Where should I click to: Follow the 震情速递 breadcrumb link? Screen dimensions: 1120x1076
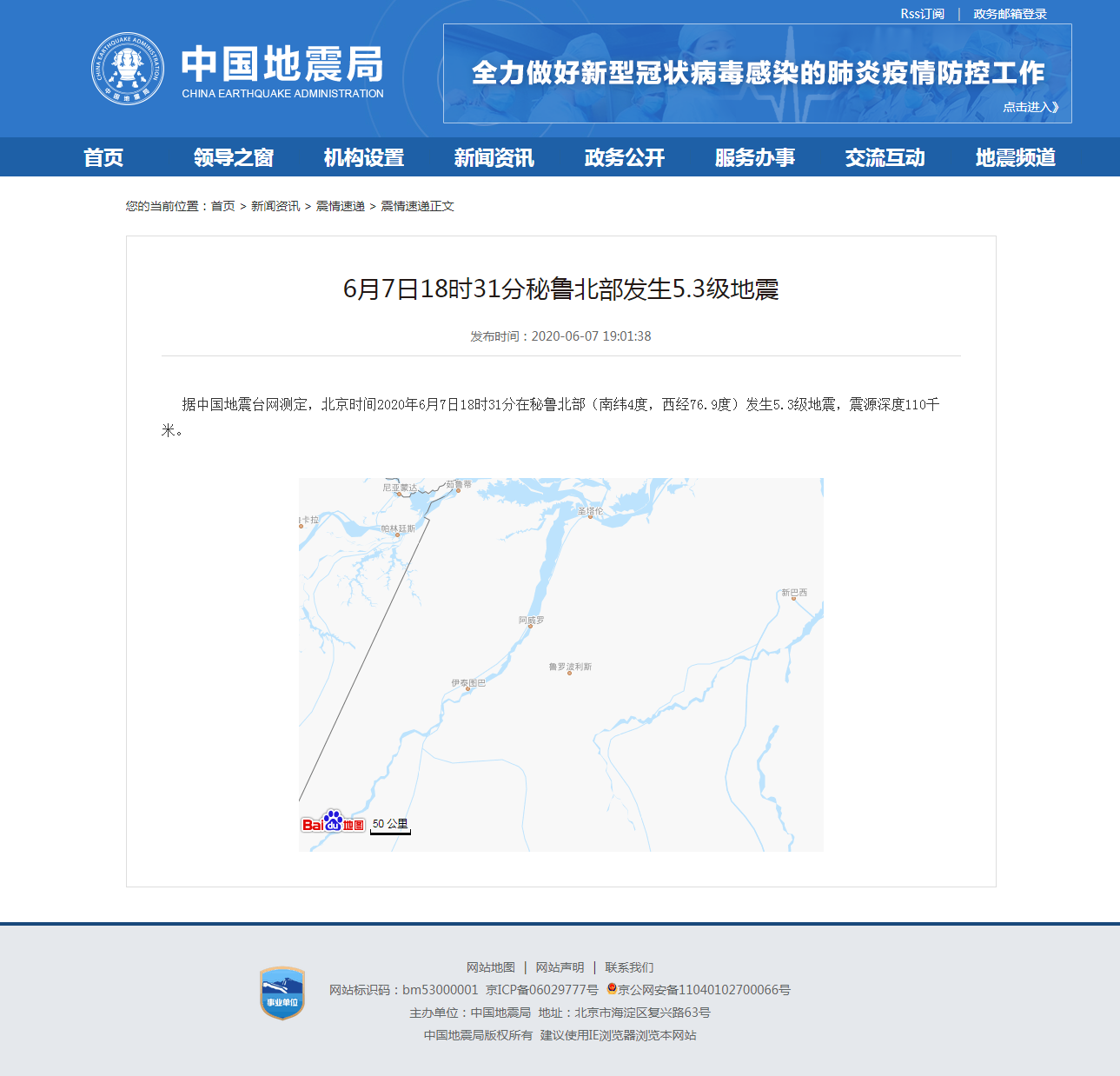click(x=340, y=206)
